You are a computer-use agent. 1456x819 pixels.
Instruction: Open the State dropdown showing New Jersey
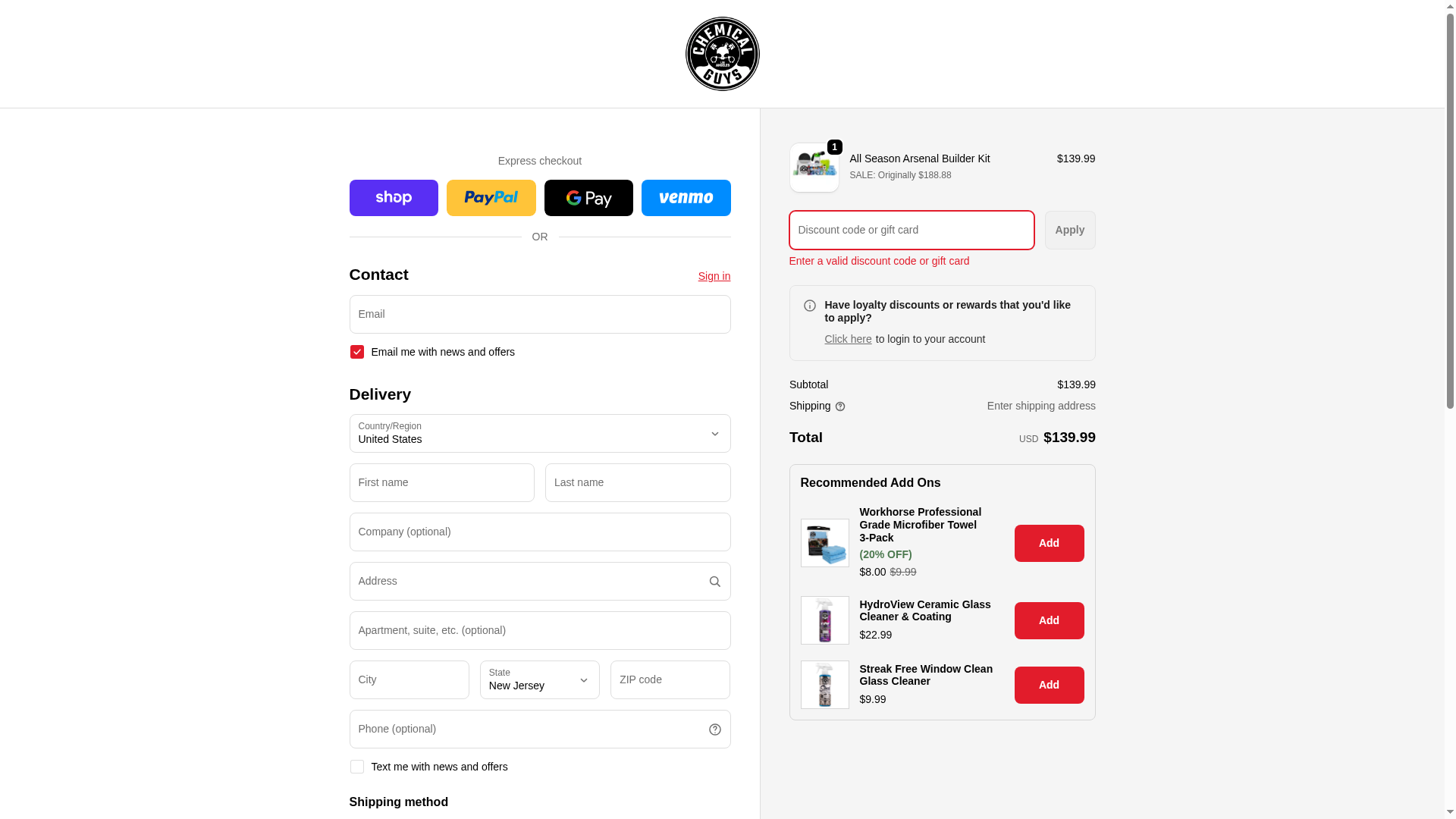[x=540, y=680]
